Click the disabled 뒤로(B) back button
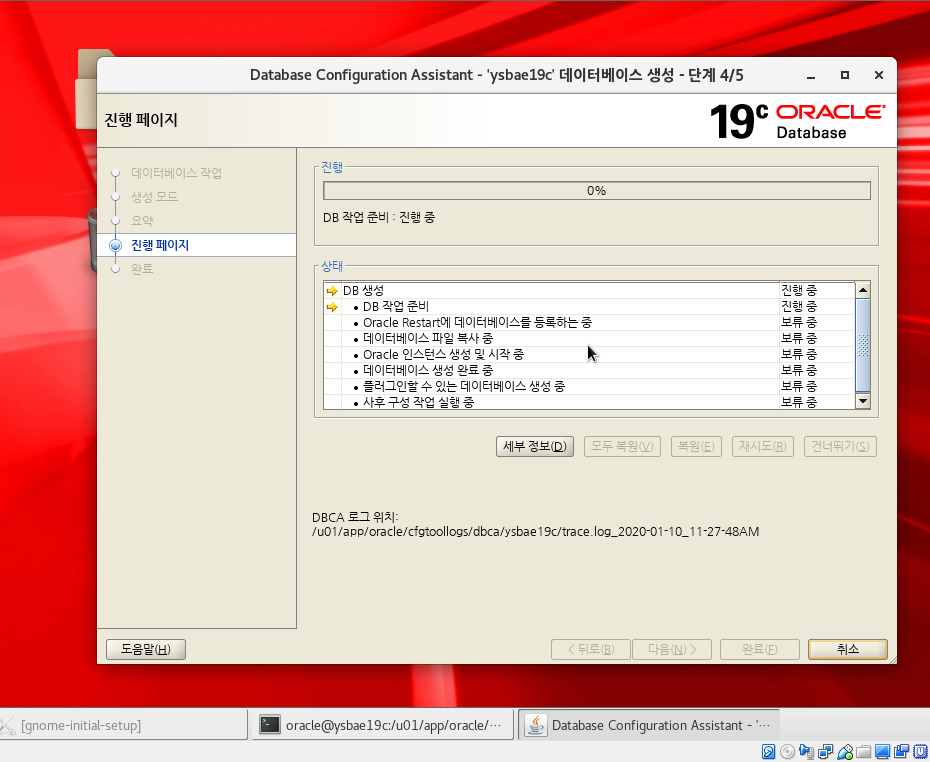This screenshot has width=930, height=762. [591, 649]
